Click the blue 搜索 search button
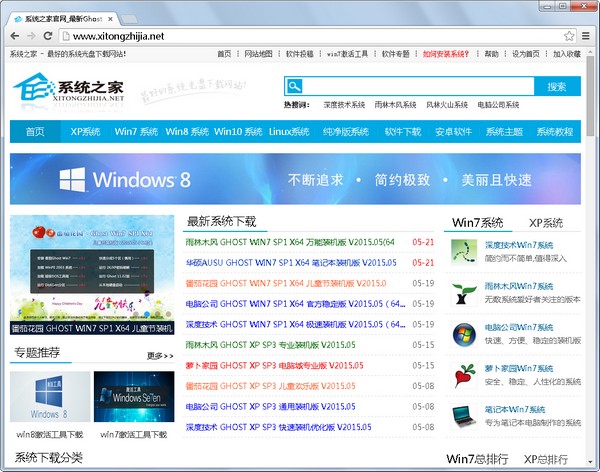The width and height of the screenshot is (600, 472). click(557, 86)
